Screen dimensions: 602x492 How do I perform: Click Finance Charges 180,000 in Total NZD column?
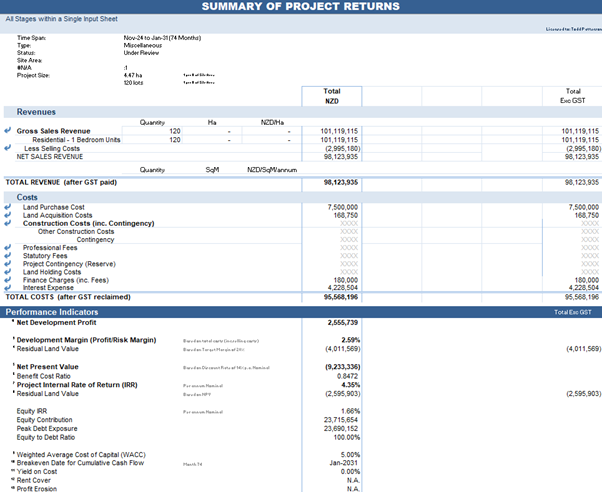click(x=346, y=280)
